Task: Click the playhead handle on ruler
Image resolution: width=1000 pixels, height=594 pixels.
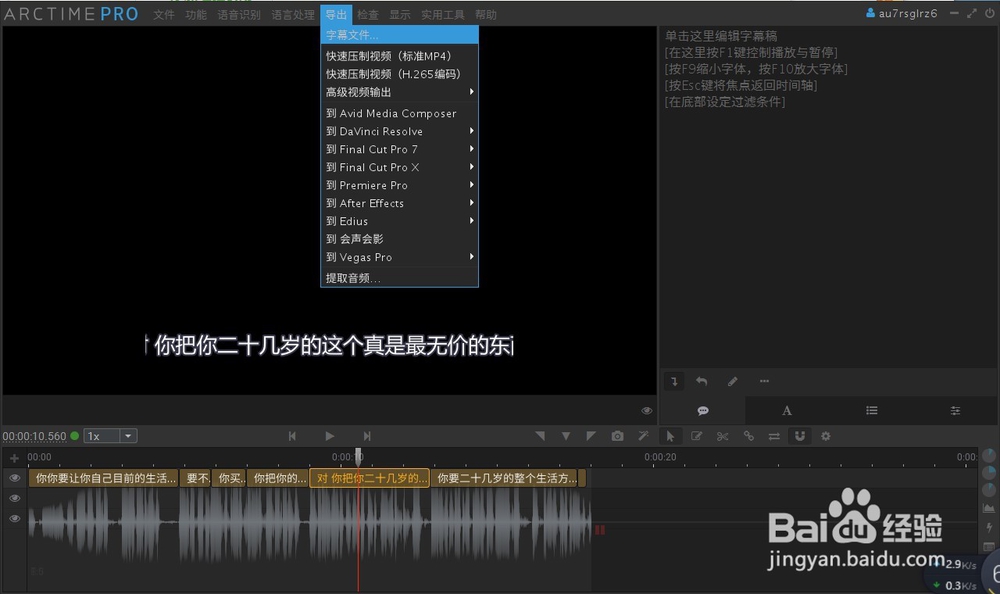Action: tap(358, 456)
